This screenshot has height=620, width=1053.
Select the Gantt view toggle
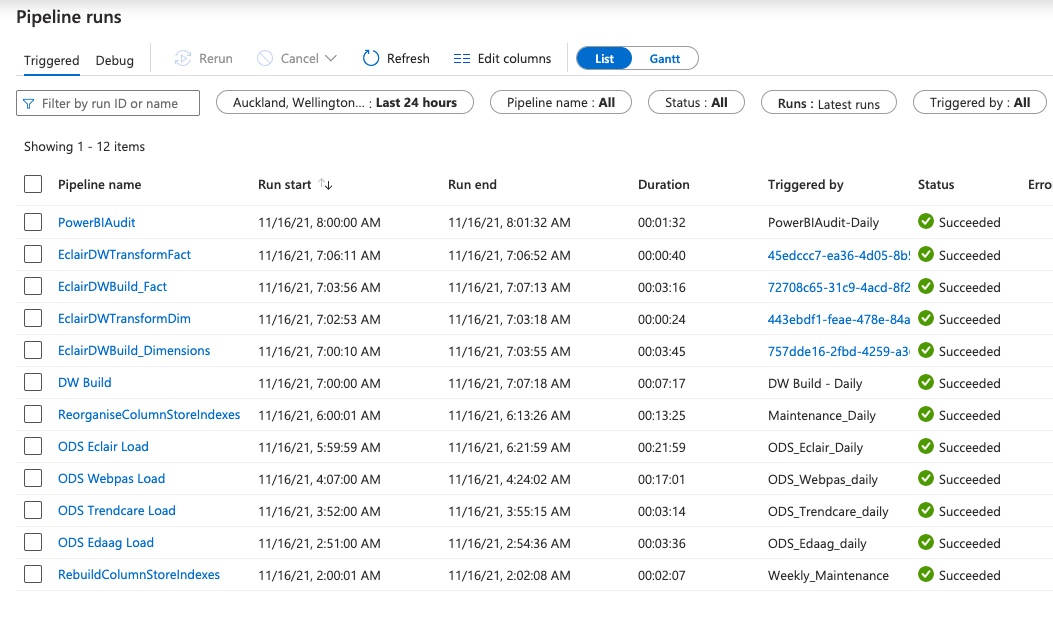click(x=665, y=58)
